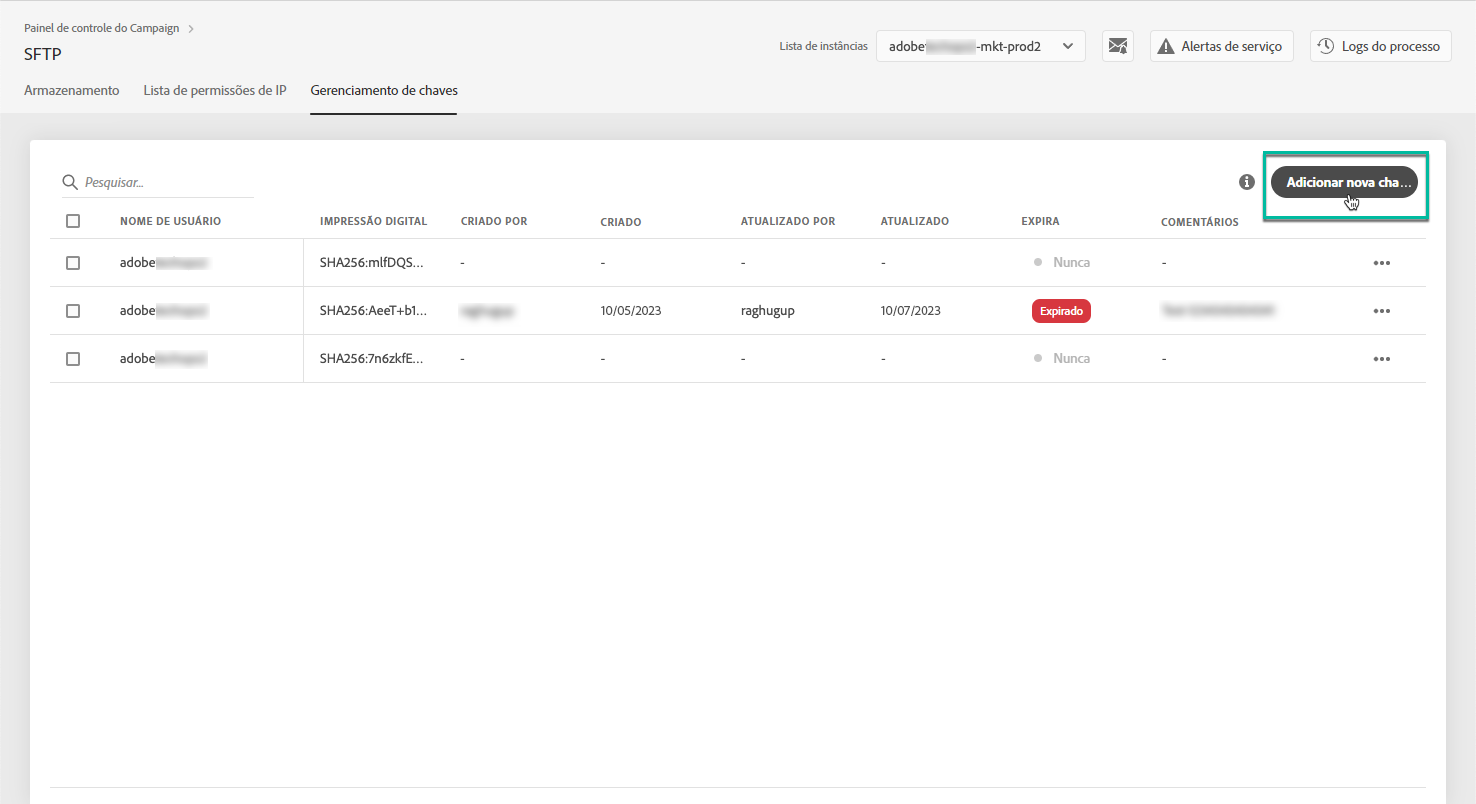Image resolution: width=1476 pixels, height=804 pixels.
Task: Check the SHA256:7n6zkfE row checkbox
Action: pos(73,359)
